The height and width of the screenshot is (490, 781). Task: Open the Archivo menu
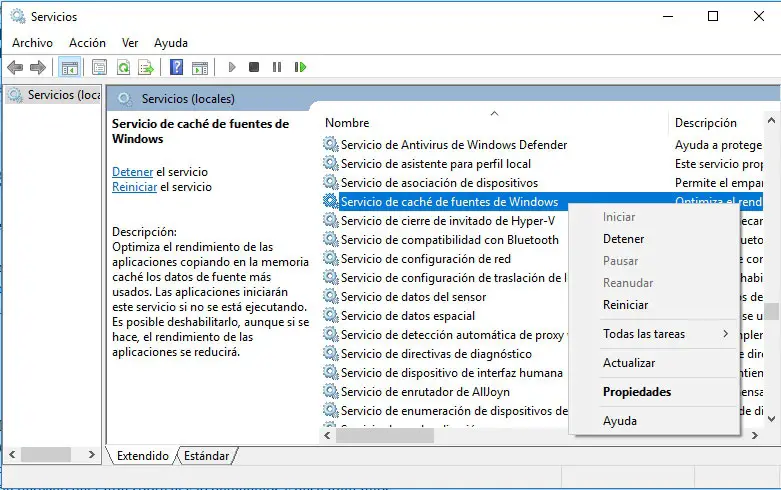tap(32, 43)
